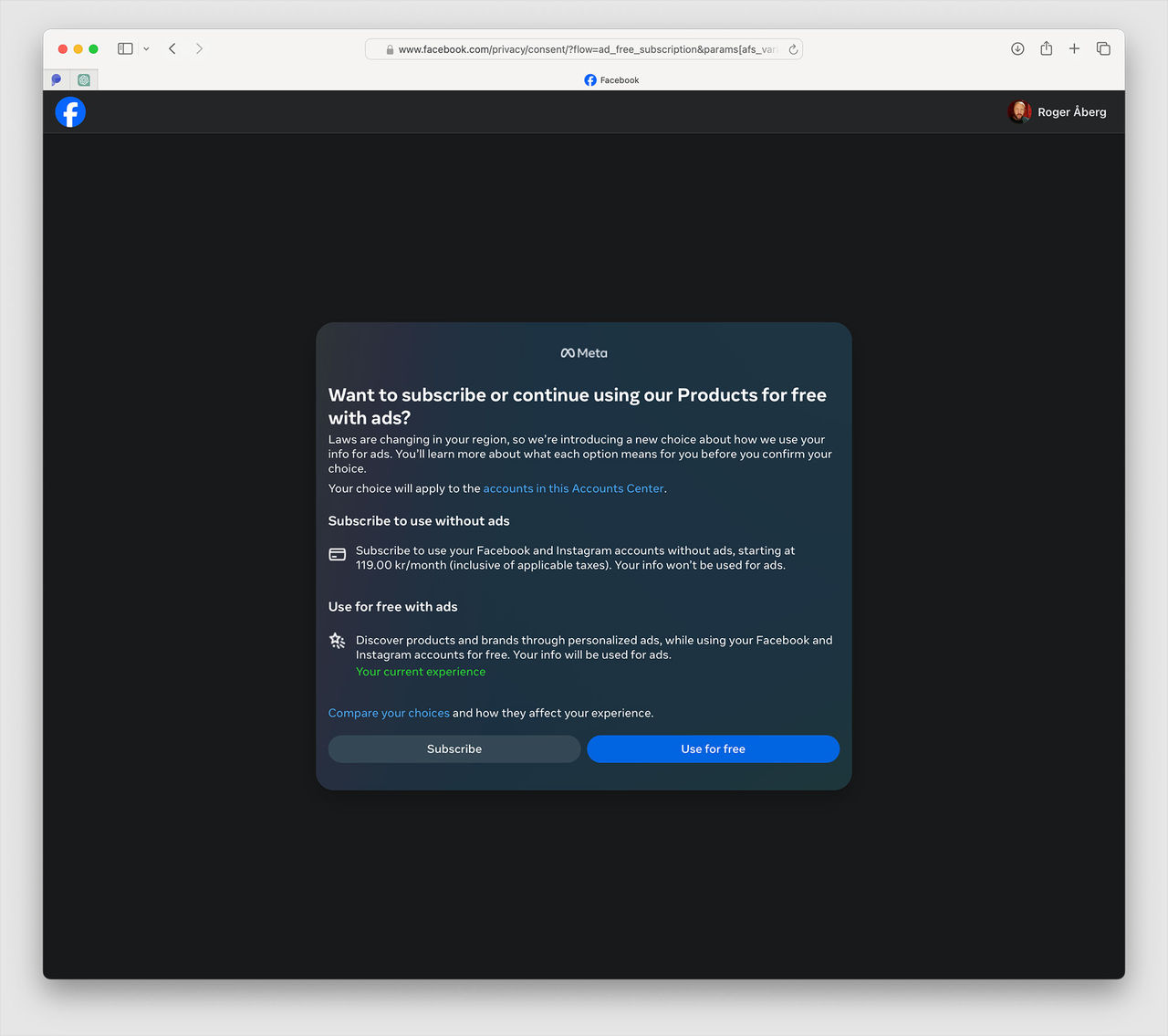Go back to the previous page

pyautogui.click(x=172, y=48)
